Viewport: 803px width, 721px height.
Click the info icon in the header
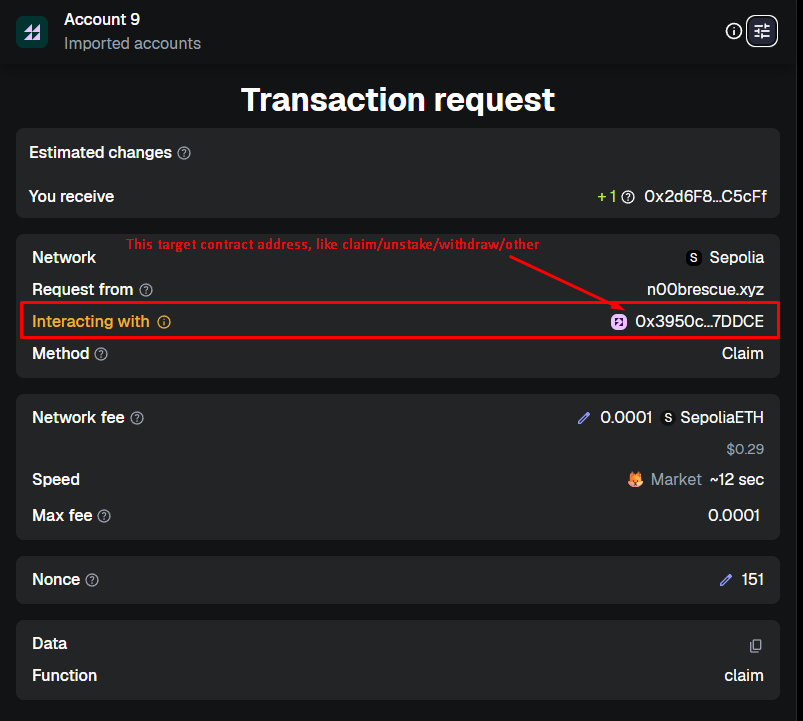tap(734, 31)
